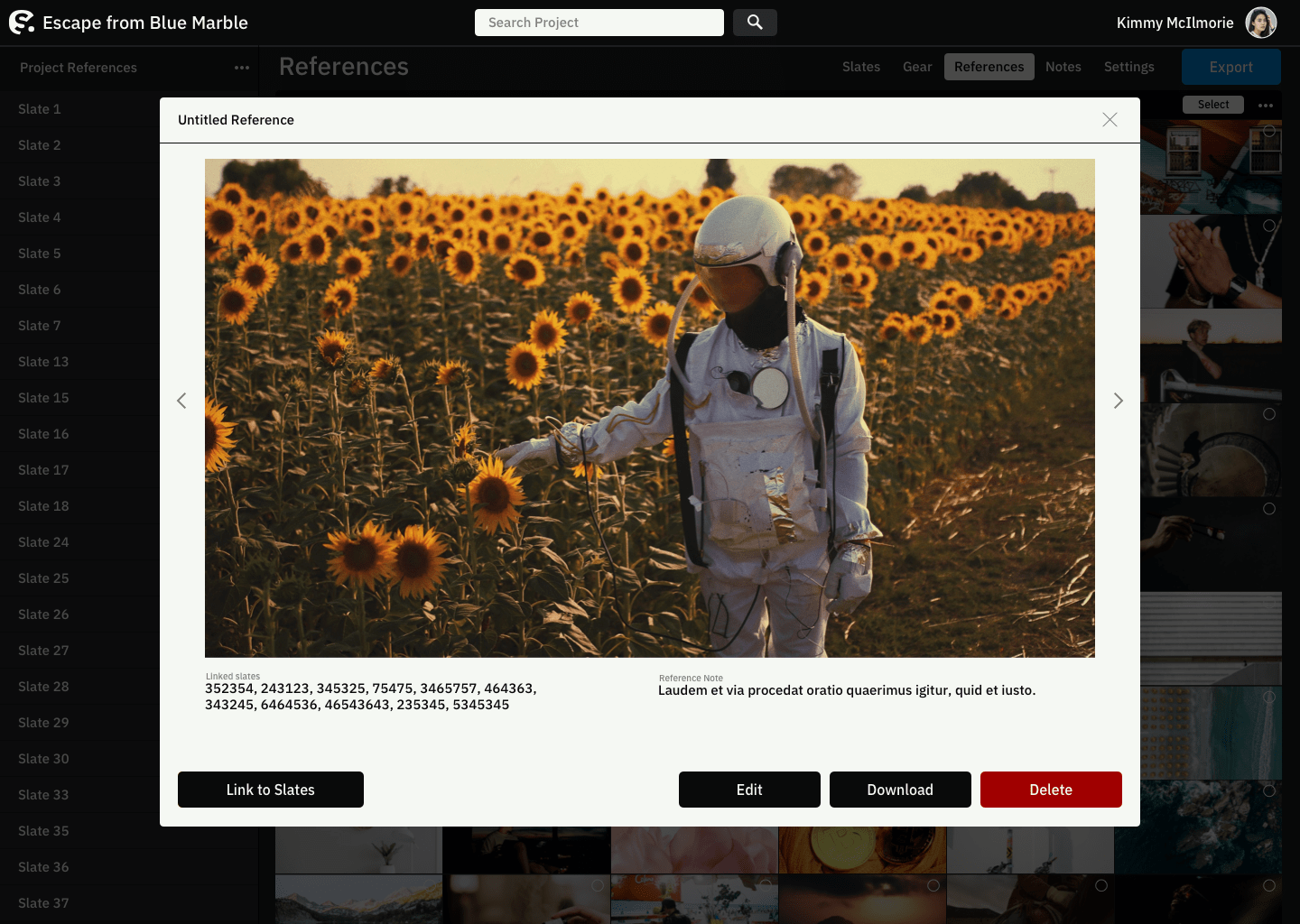Viewport: 1300px width, 924px height.
Task: Click the Escape from Blue Marble logo
Action: pos(22,23)
